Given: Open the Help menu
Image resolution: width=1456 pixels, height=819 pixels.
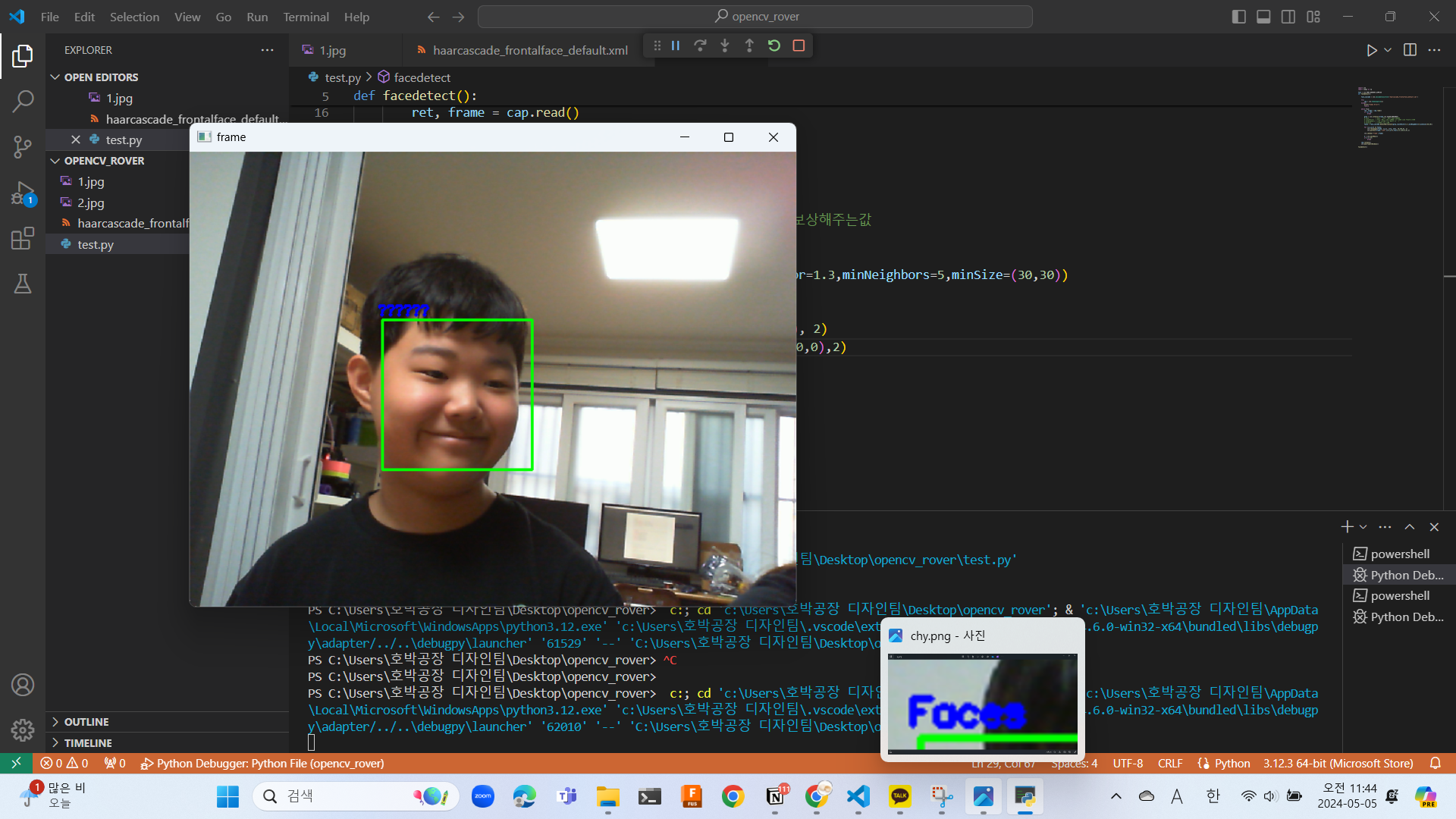Looking at the screenshot, I should 356,17.
